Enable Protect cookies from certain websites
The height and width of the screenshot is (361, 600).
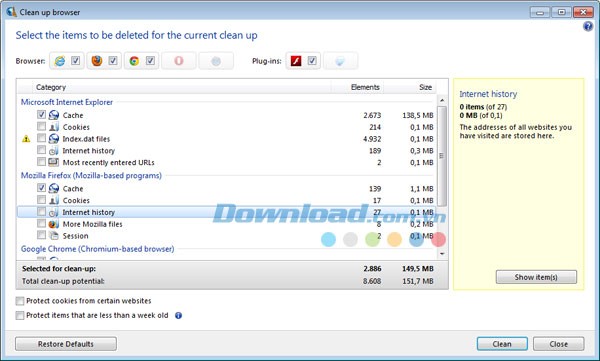coord(20,301)
